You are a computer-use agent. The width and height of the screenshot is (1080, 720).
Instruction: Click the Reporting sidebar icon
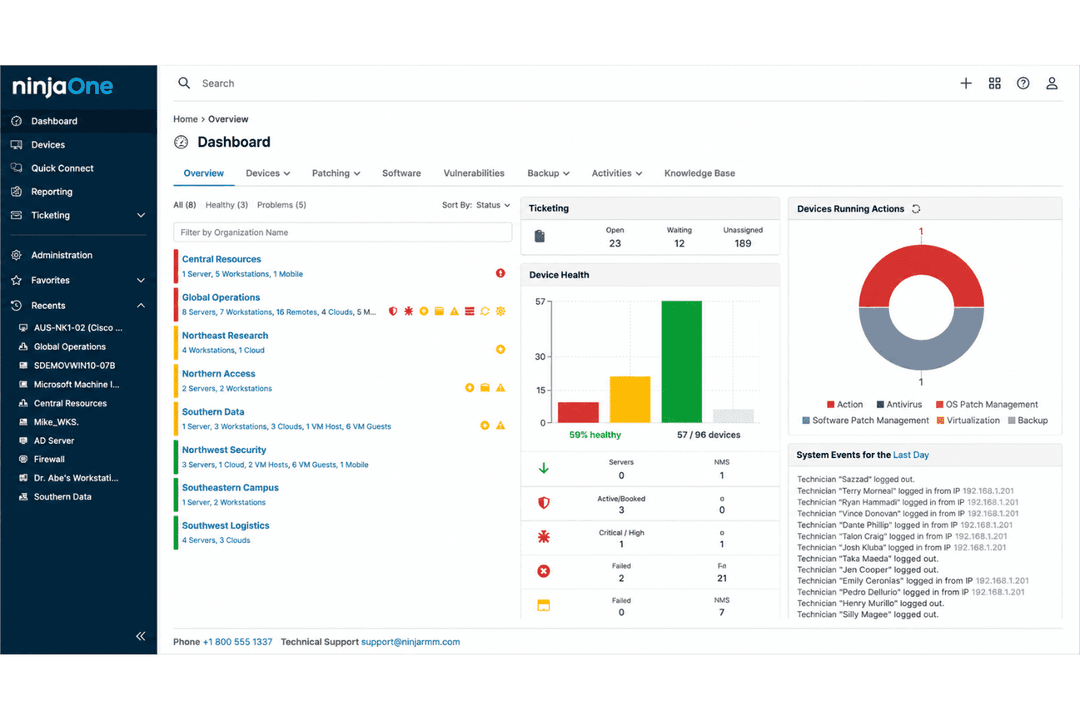[17, 192]
